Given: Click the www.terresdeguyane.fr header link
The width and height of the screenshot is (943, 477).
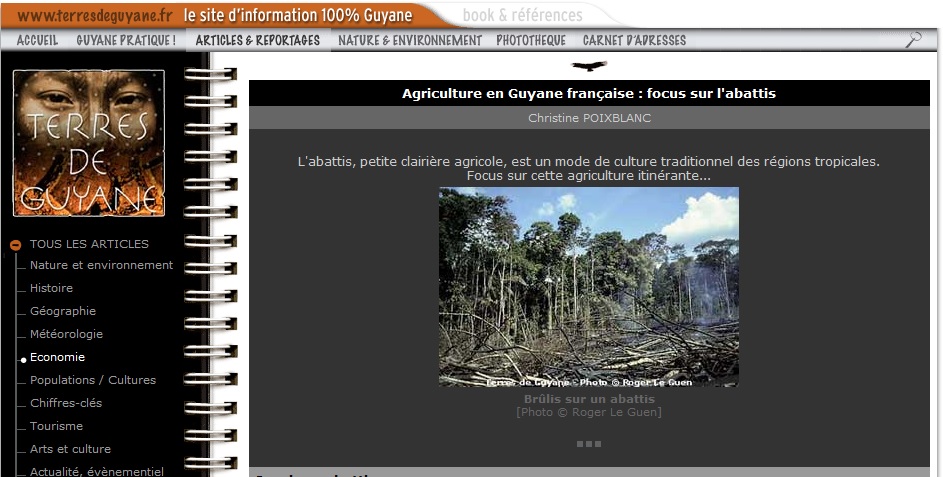Looking at the screenshot, I should [x=96, y=16].
